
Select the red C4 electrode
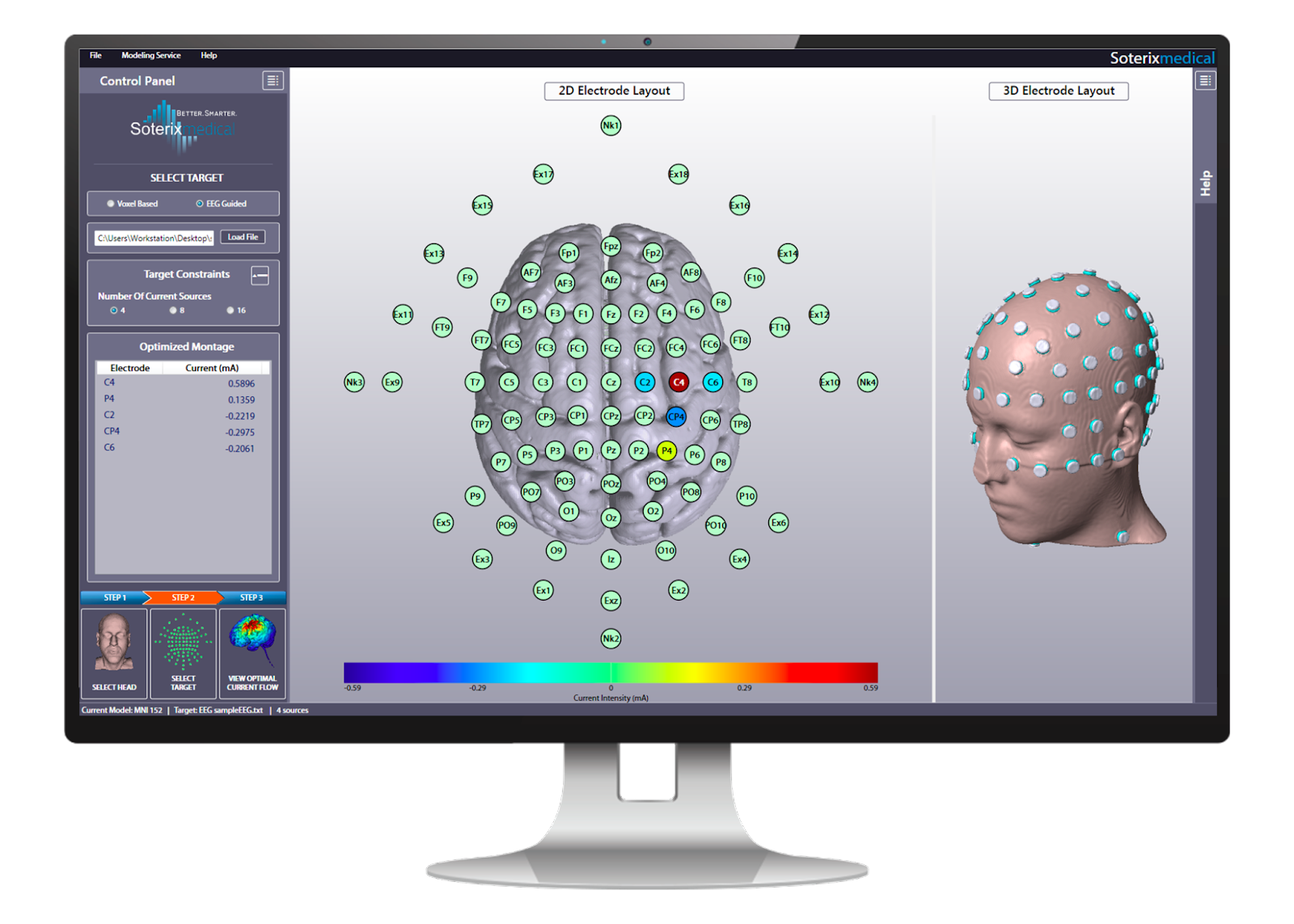pyautogui.click(x=679, y=382)
